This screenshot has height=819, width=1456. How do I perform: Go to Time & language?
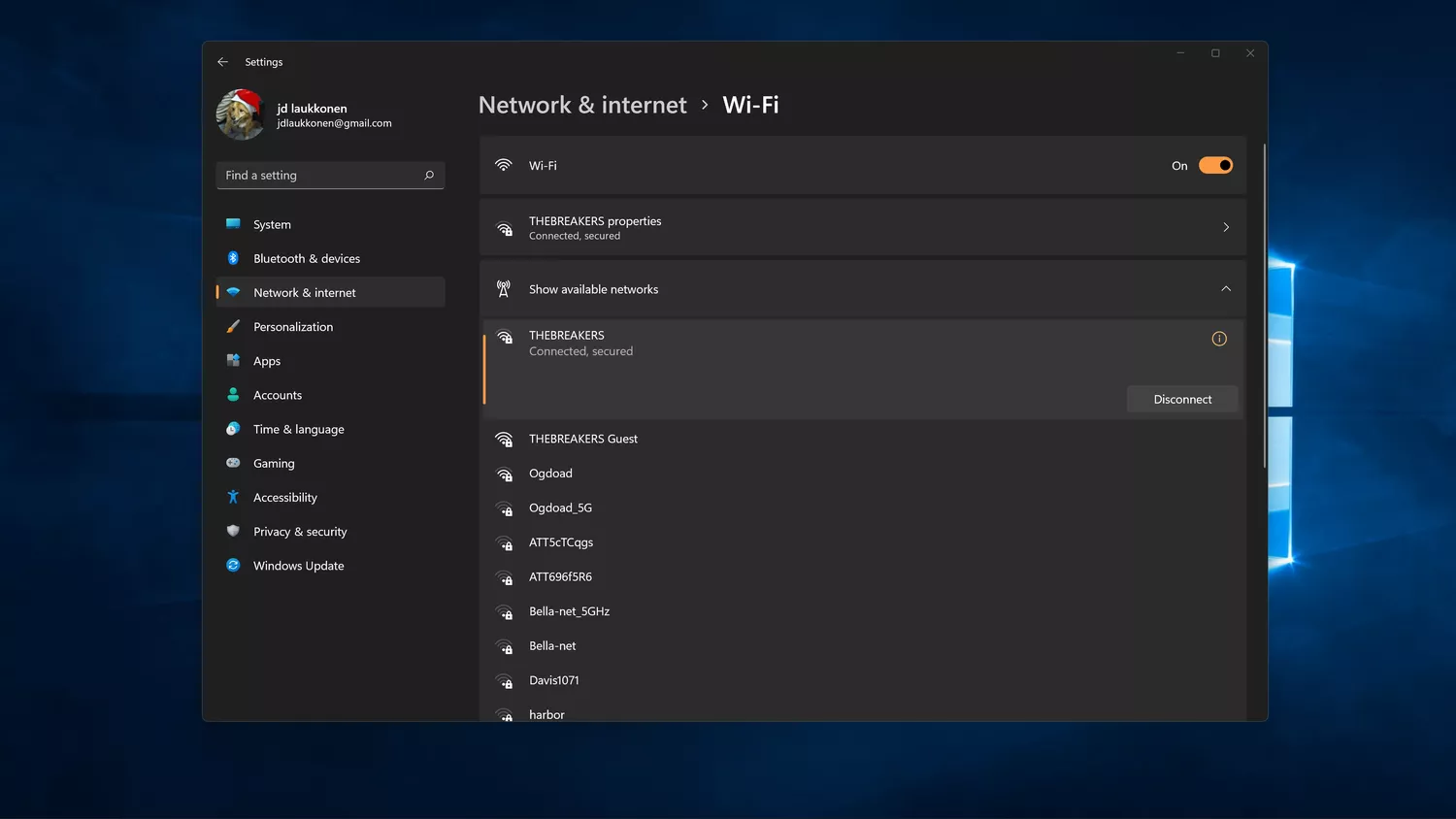(330, 429)
